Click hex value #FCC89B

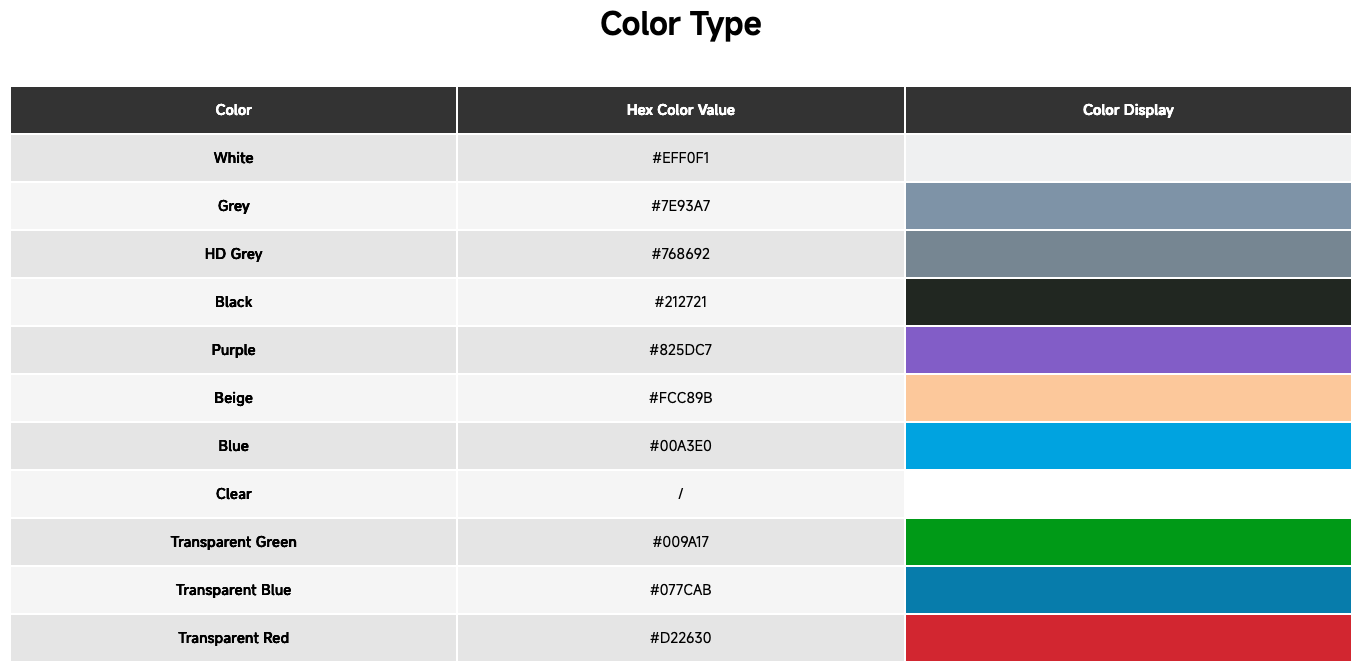pos(680,398)
